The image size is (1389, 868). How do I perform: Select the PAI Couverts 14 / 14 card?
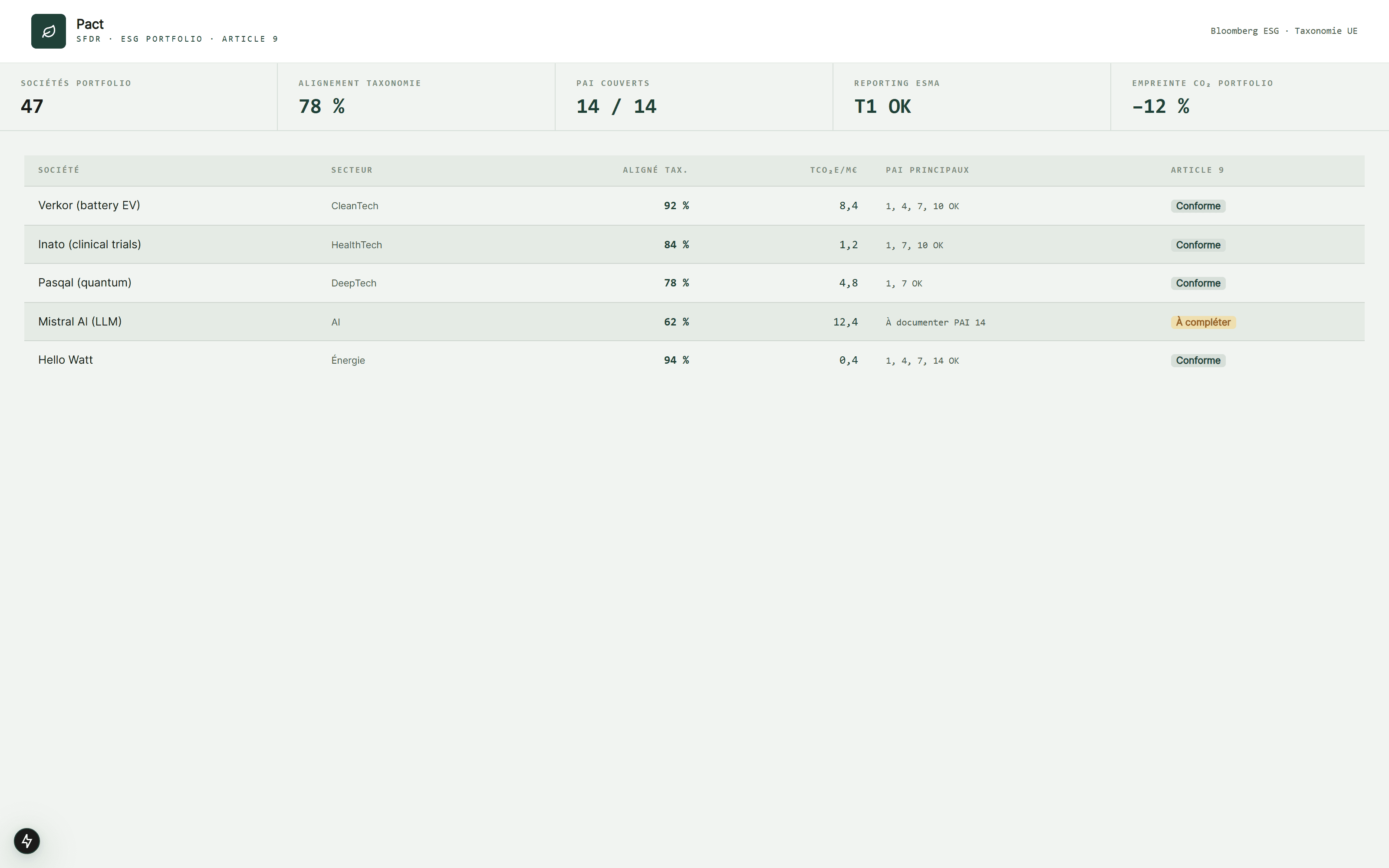point(694,97)
